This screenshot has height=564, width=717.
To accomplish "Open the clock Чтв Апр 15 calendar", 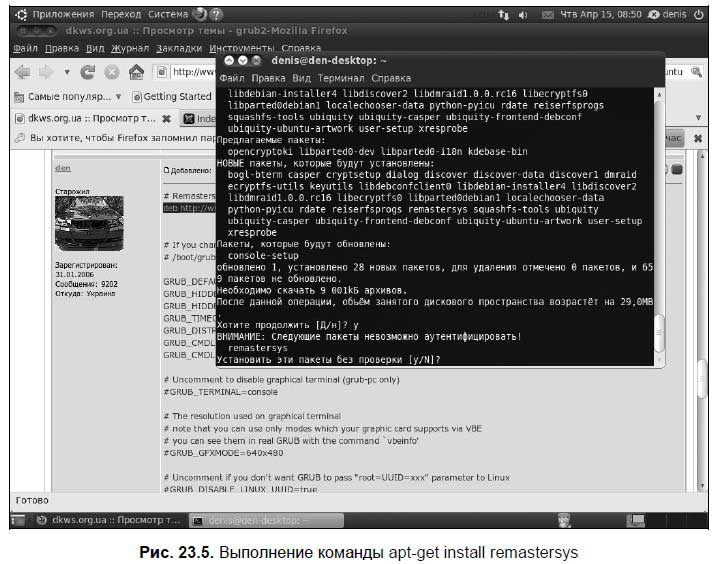I will point(601,15).
